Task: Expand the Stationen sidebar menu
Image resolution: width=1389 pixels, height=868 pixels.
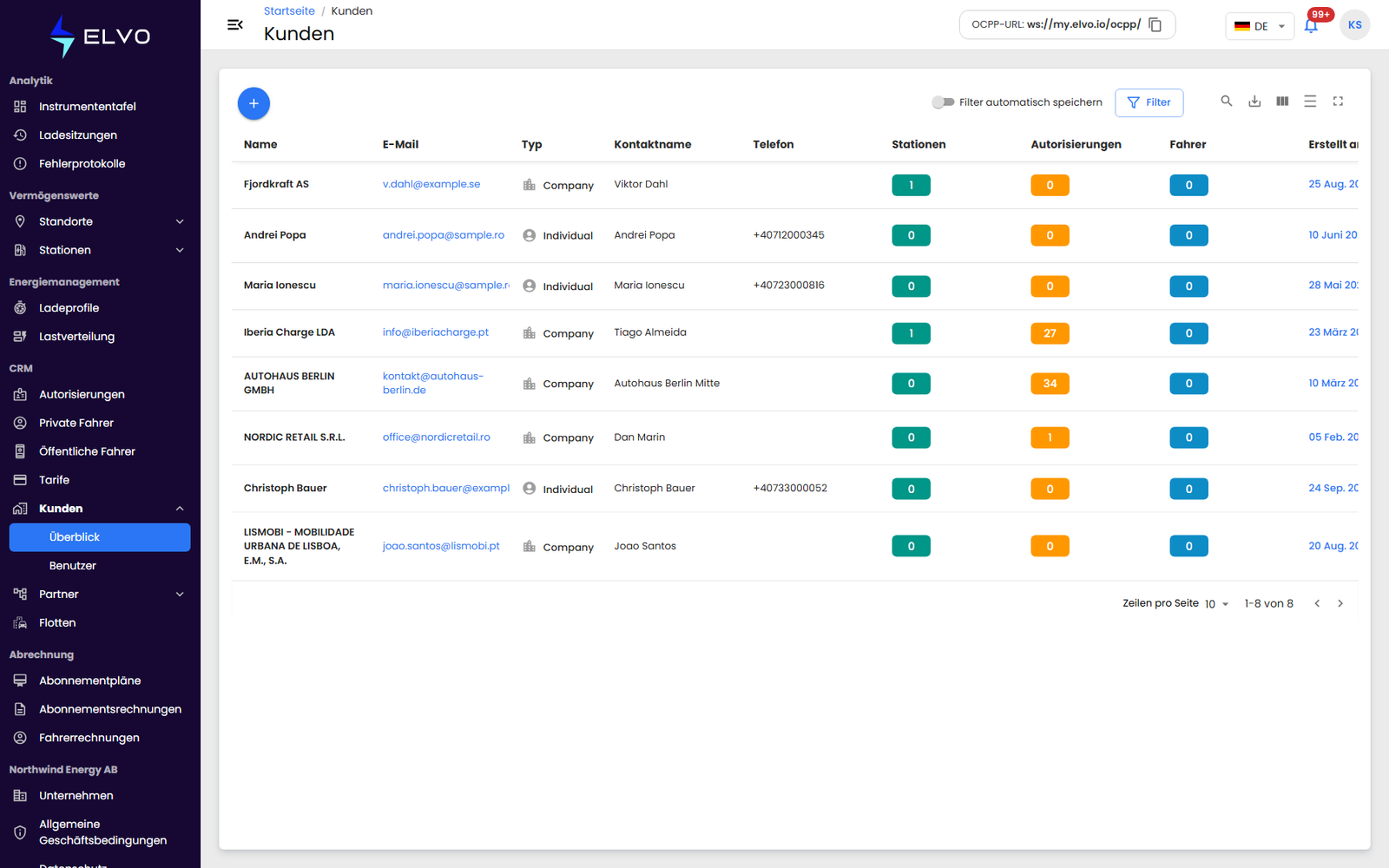Action: coord(100,250)
